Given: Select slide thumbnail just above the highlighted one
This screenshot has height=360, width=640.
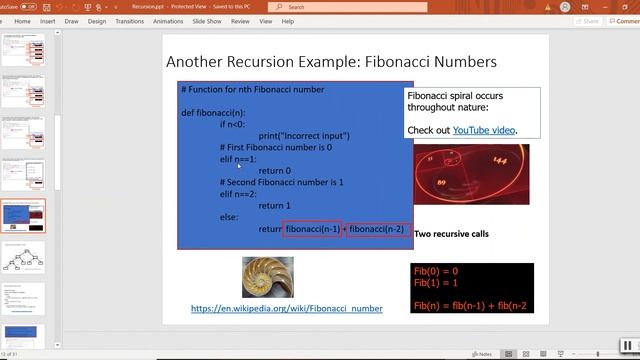Looking at the screenshot, I should pos(23,175).
